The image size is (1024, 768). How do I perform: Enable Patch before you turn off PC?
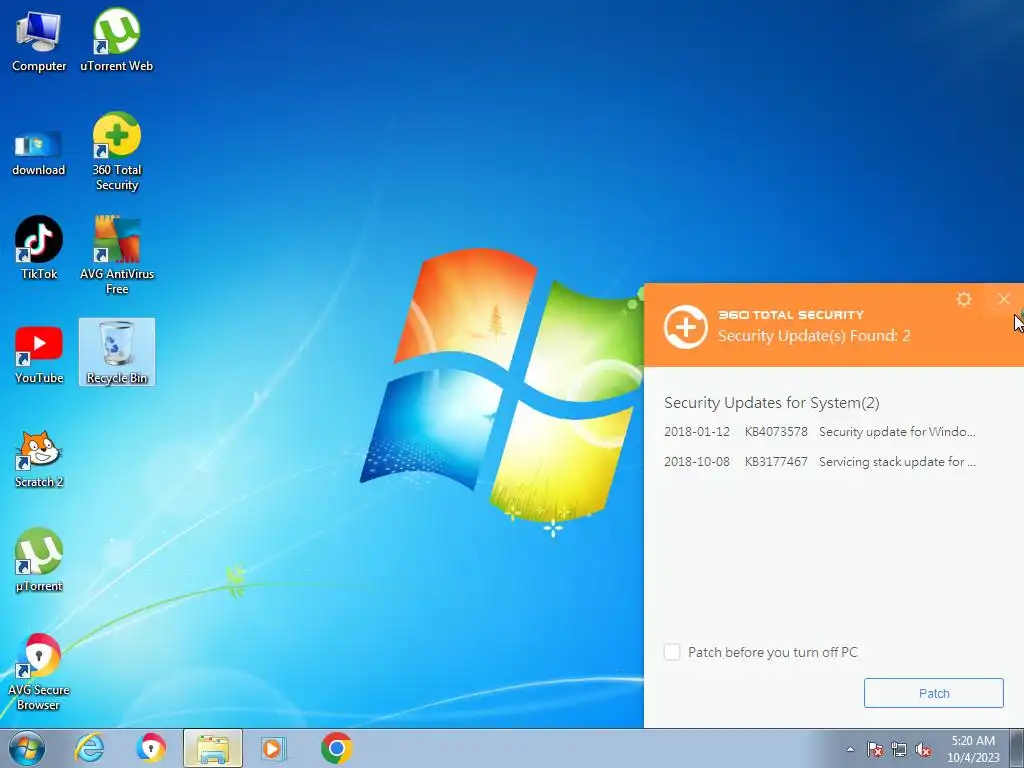(672, 652)
